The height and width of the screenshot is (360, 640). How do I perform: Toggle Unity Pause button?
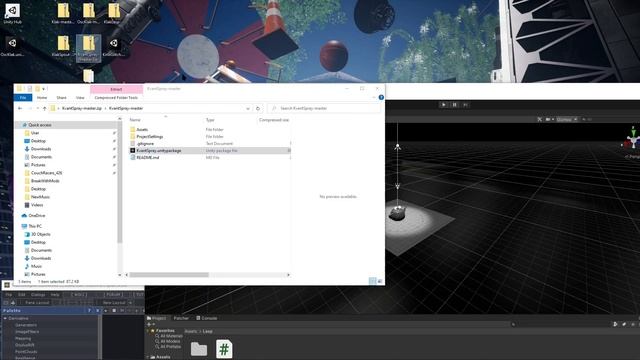pyautogui.click(x=454, y=105)
